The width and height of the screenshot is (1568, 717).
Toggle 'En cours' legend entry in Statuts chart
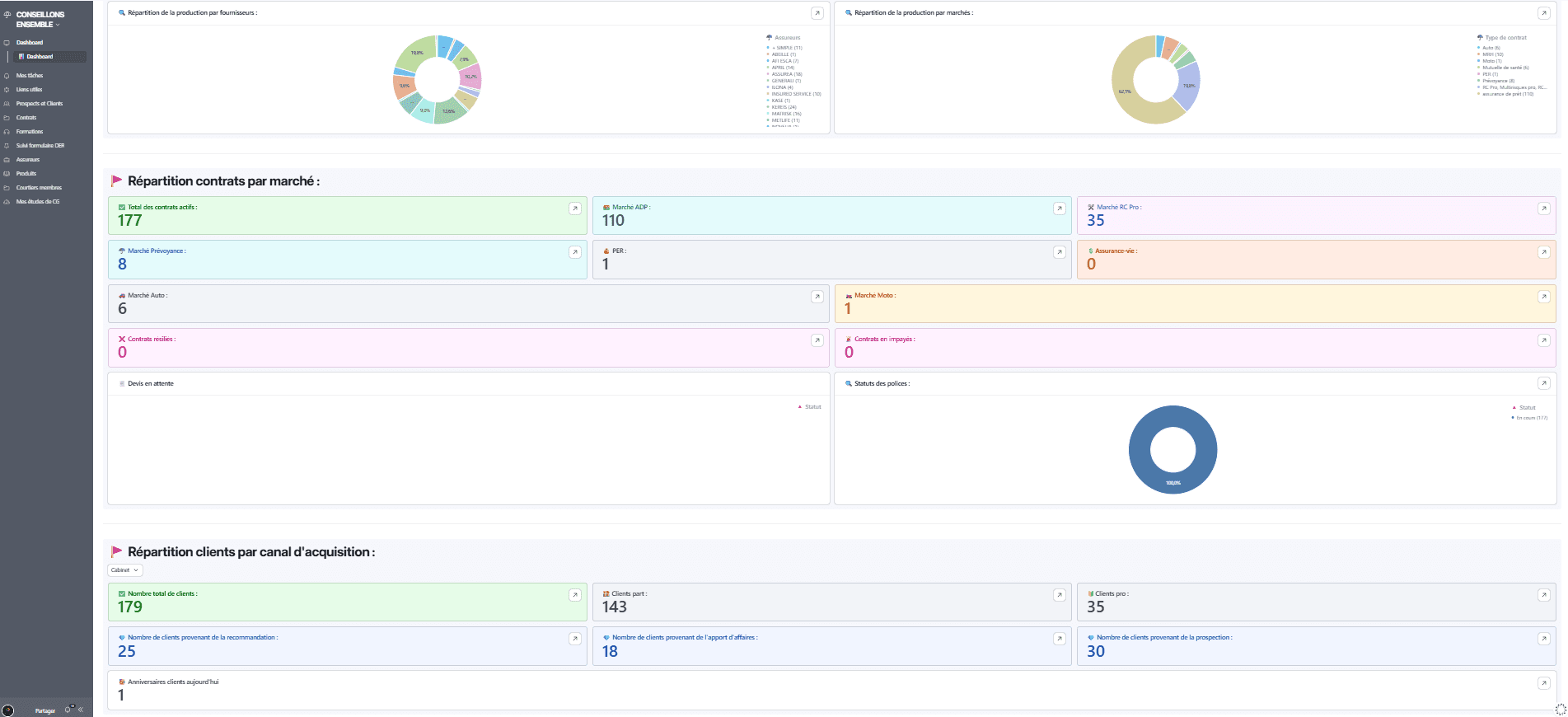click(1531, 418)
